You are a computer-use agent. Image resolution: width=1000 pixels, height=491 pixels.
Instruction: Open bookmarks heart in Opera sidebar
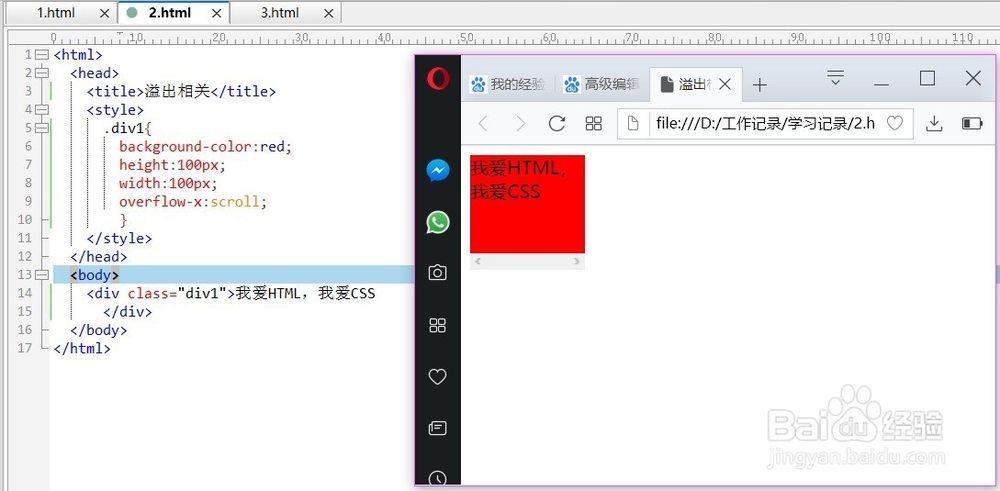438,377
